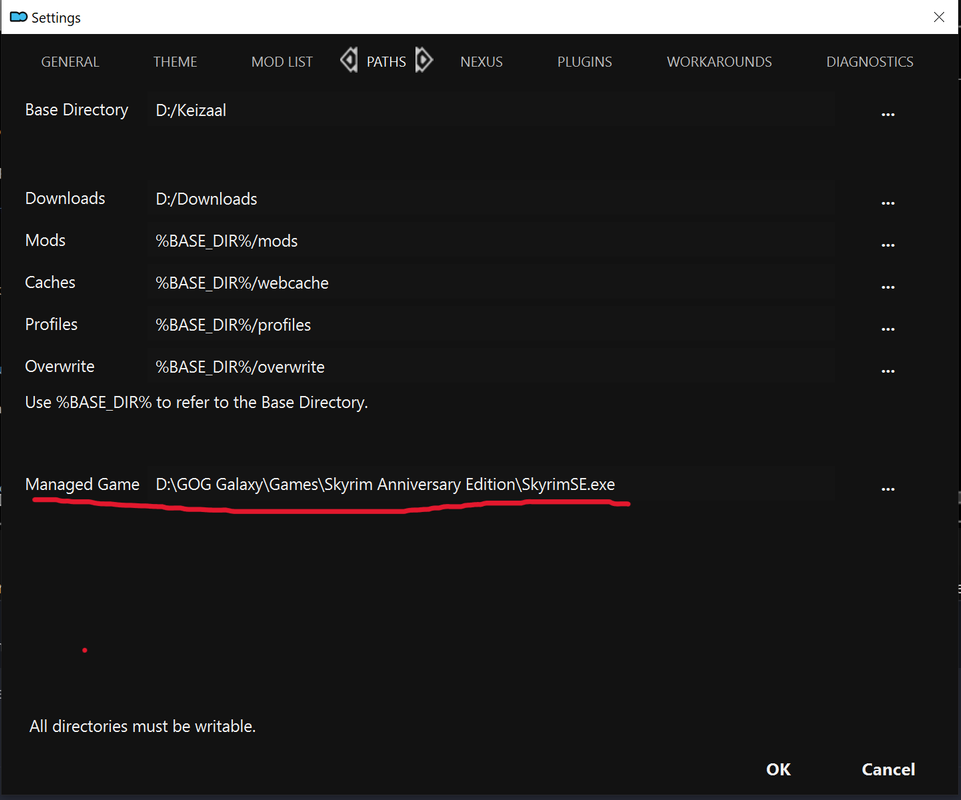The height and width of the screenshot is (800, 961).
Task: Browse for Base Directory folder
Action: (x=887, y=115)
